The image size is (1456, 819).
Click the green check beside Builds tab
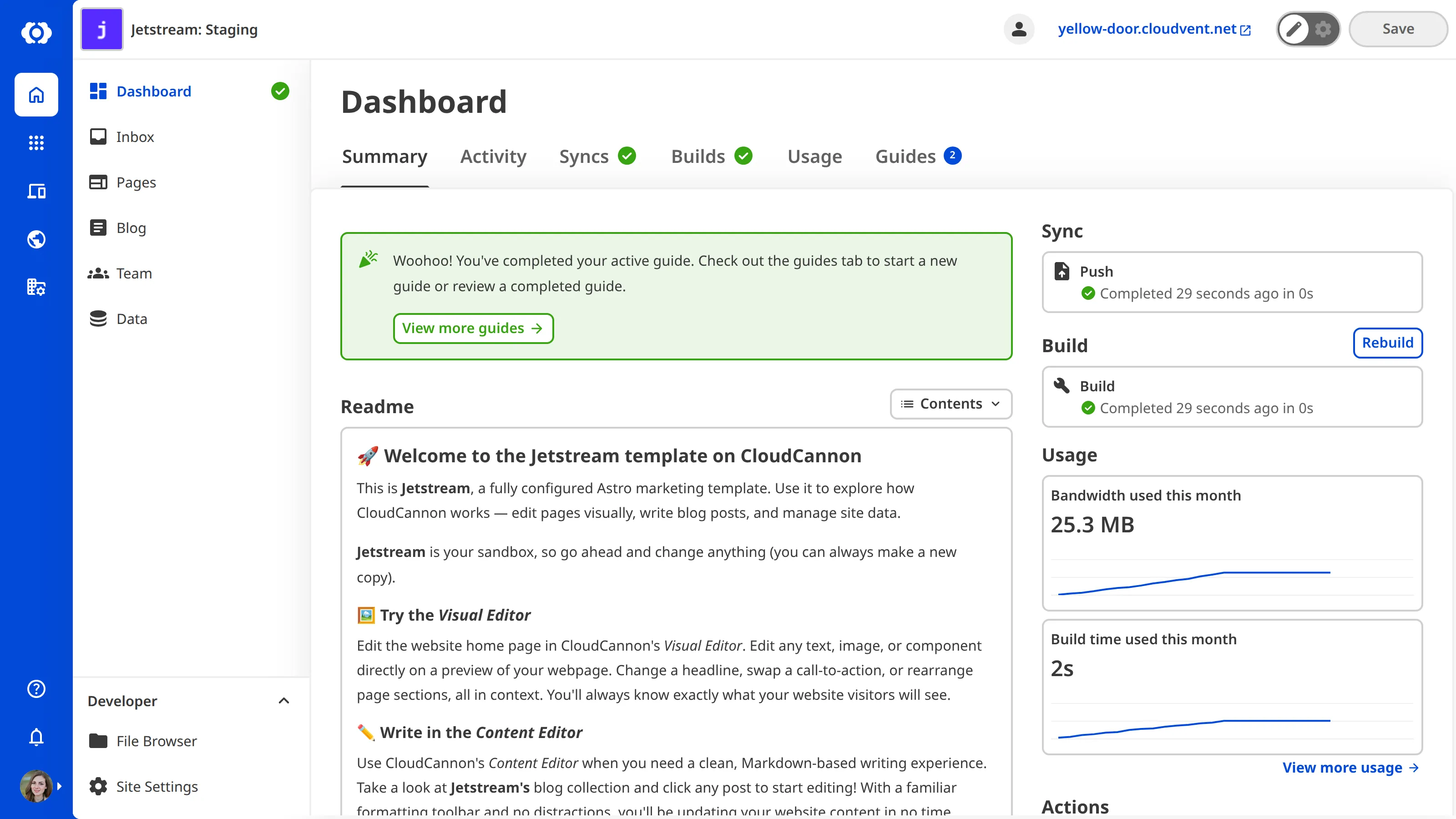pos(743,156)
